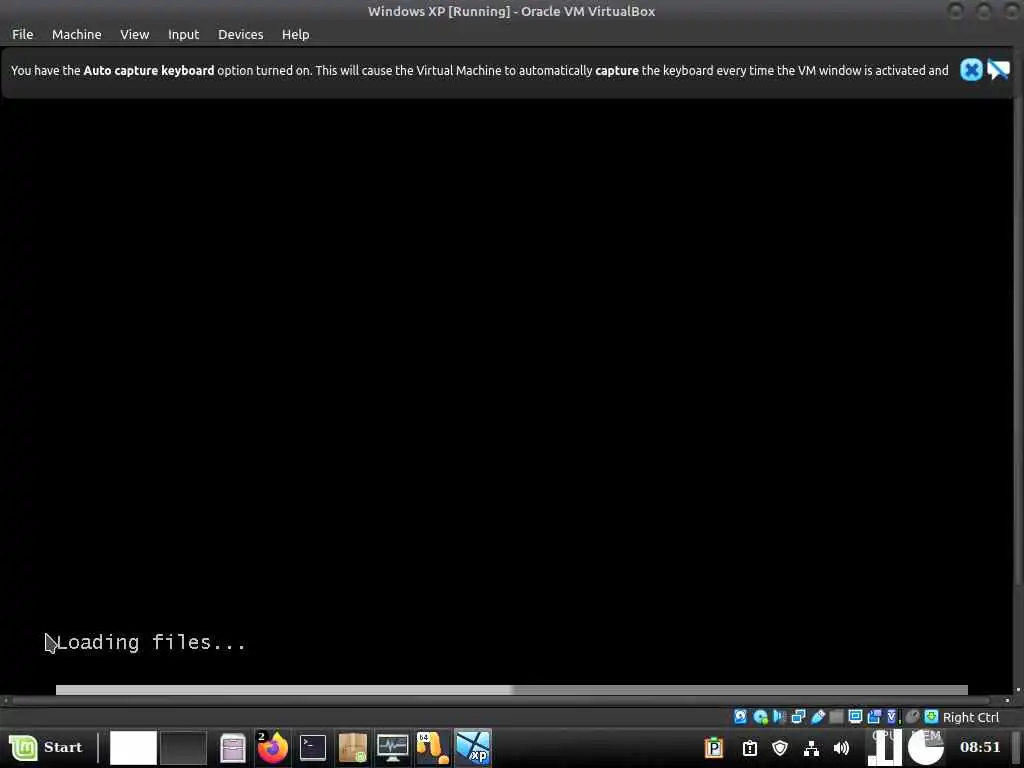Open the shield security tray icon
The image size is (1024, 768).
(780, 748)
